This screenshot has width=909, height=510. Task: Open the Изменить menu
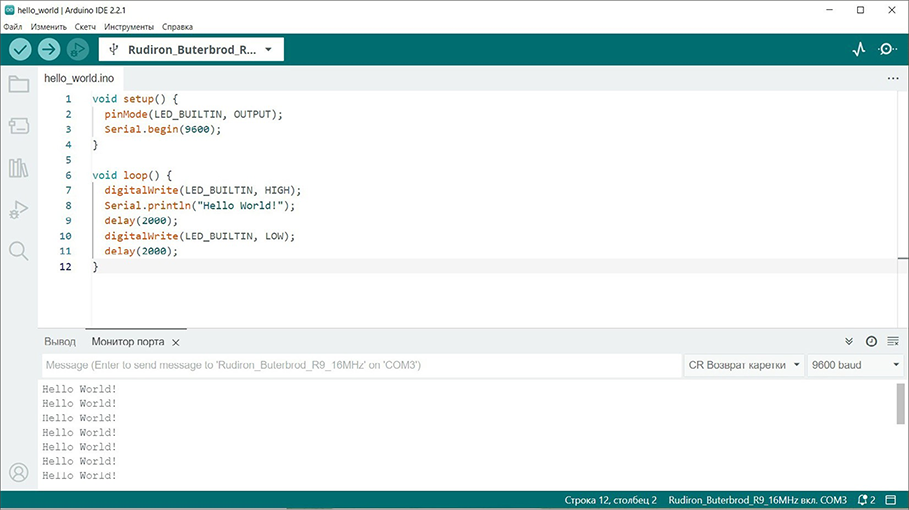[x=49, y=27]
